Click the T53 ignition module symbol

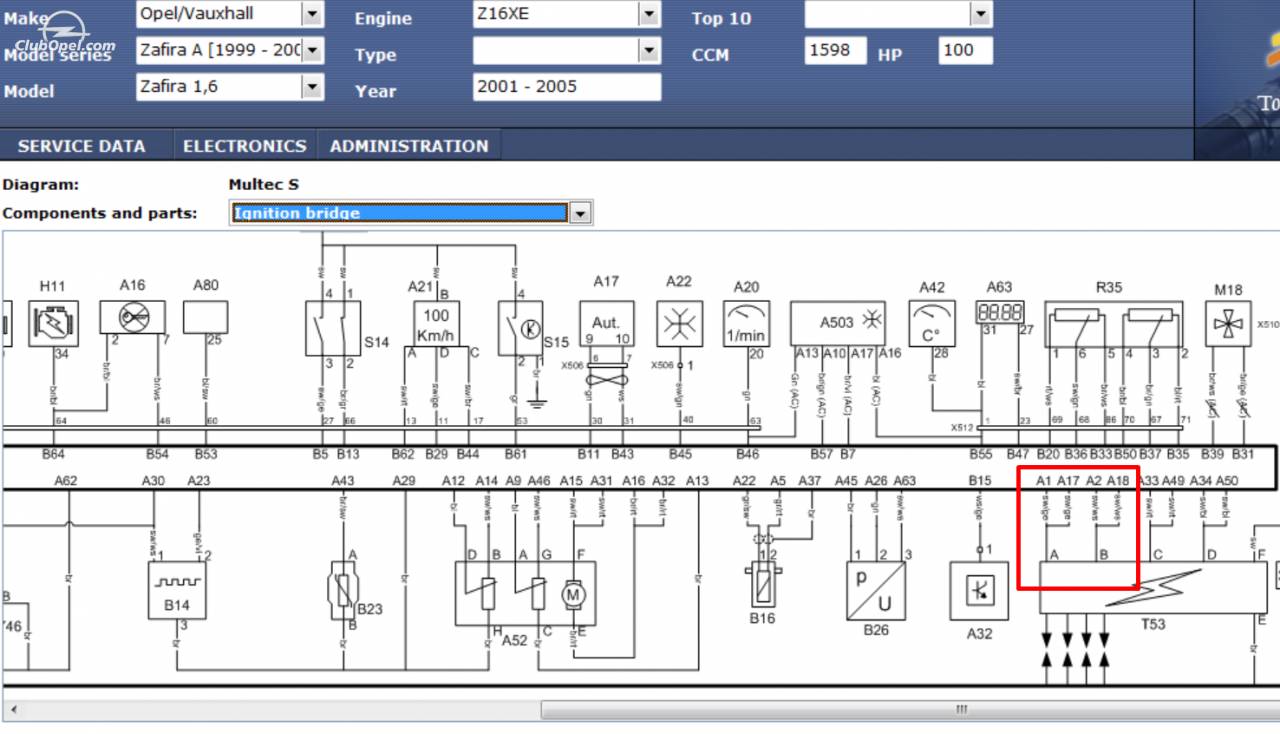[x=1153, y=587]
